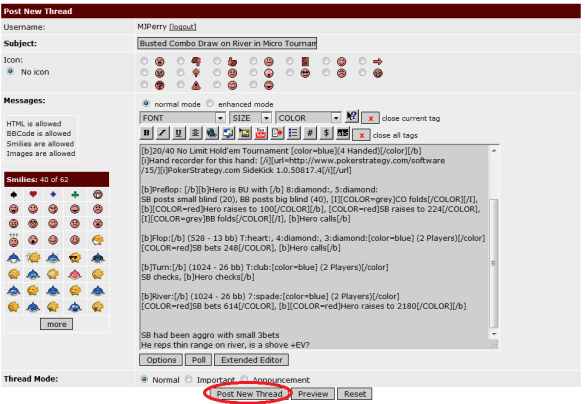585x404 pixels.
Task: Select the red arrow post icon radio
Action: pos(362,61)
